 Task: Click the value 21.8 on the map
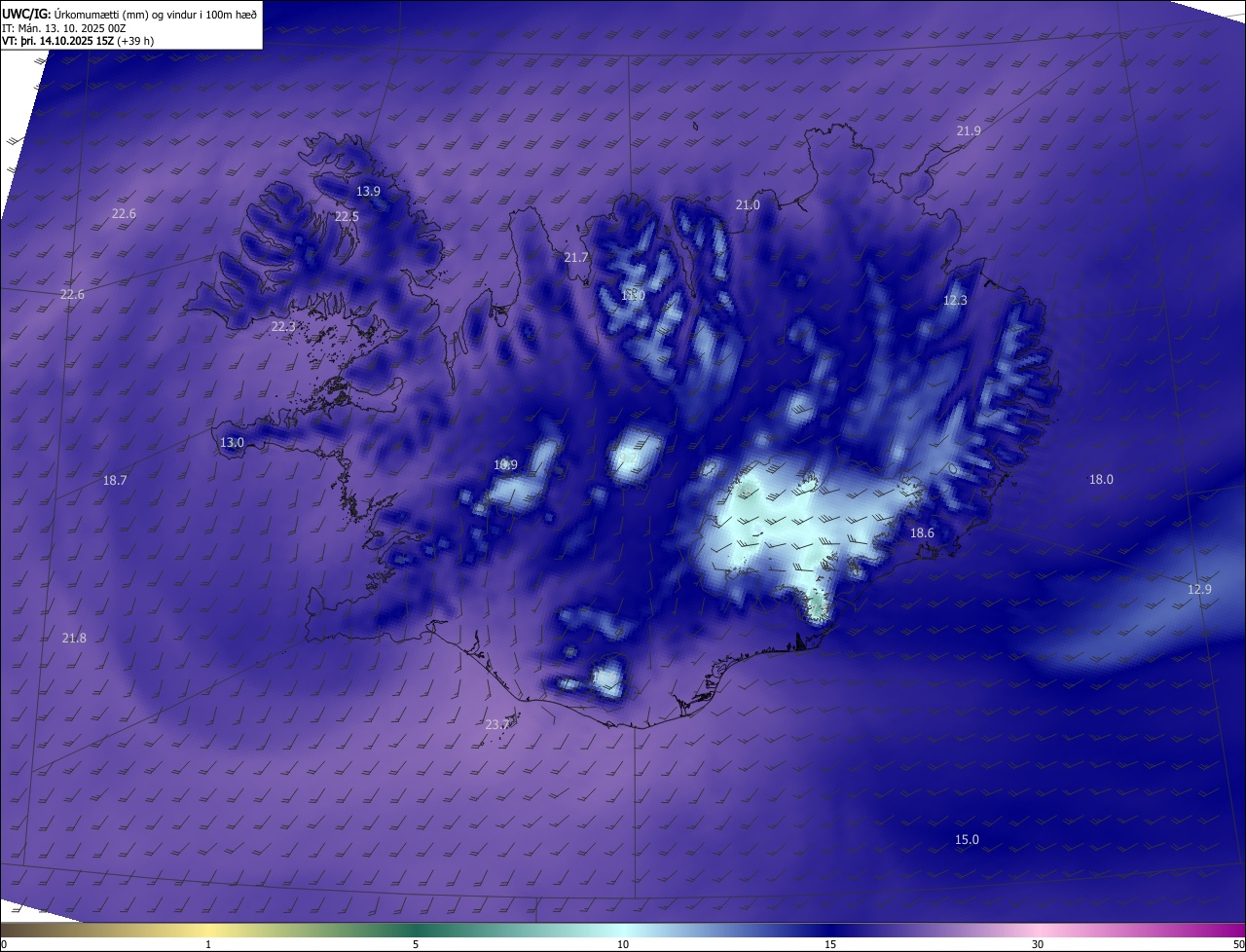(x=74, y=639)
